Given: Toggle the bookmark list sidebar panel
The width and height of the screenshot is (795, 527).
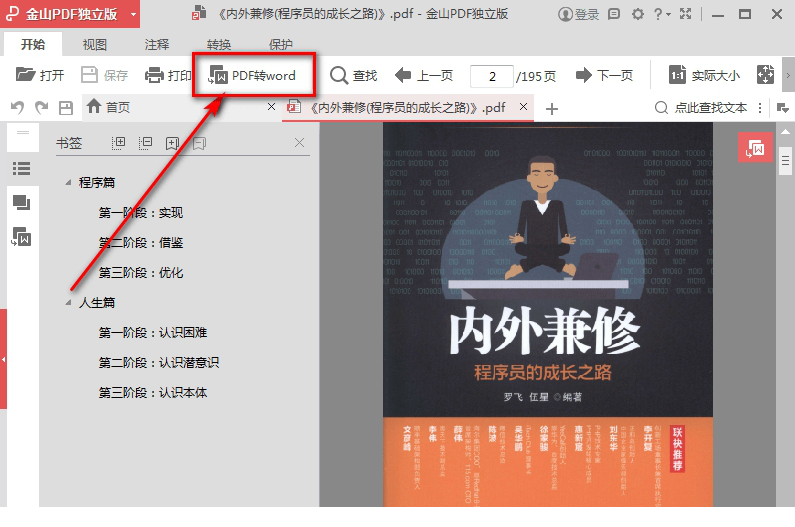Looking at the screenshot, I should click(x=21, y=168).
